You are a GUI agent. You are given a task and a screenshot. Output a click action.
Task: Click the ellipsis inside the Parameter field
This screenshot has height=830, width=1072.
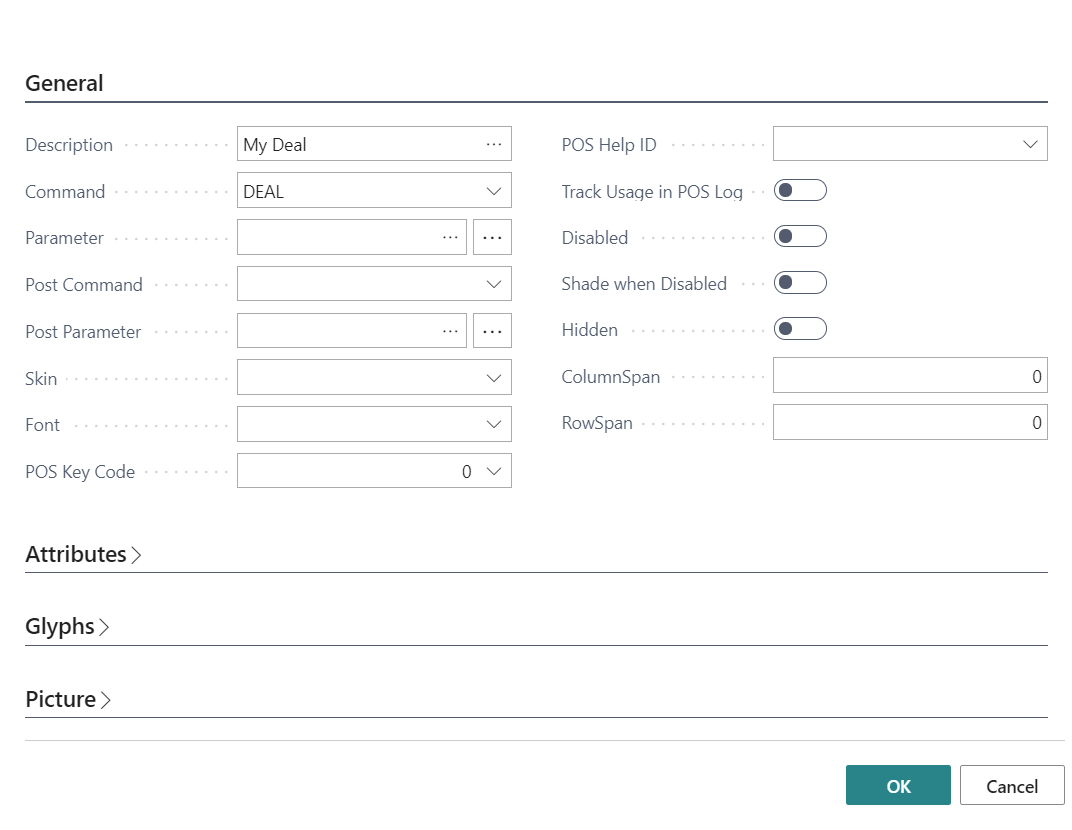[x=451, y=238]
